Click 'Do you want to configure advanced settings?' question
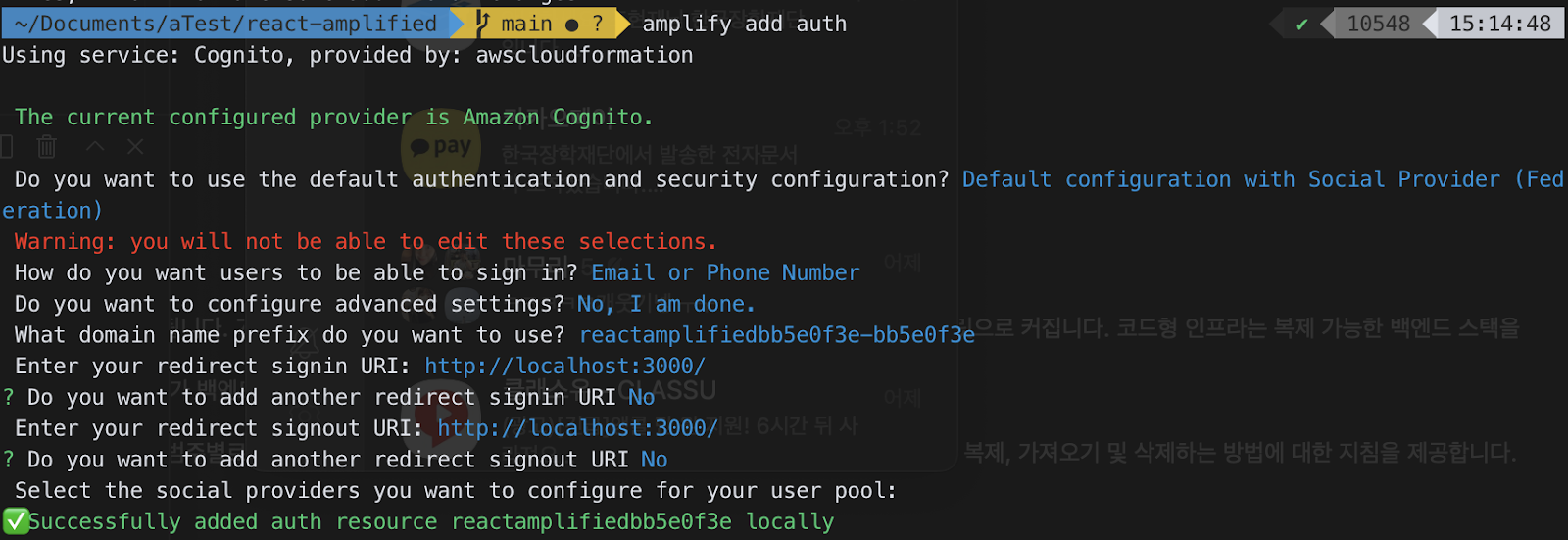 (290, 304)
